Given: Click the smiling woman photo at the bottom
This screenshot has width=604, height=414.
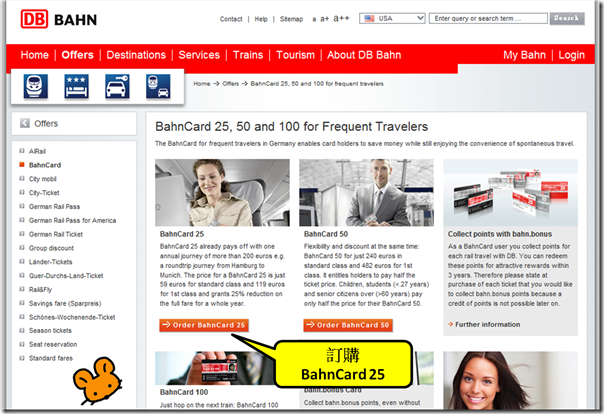Looking at the screenshot, I should [510, 380].
